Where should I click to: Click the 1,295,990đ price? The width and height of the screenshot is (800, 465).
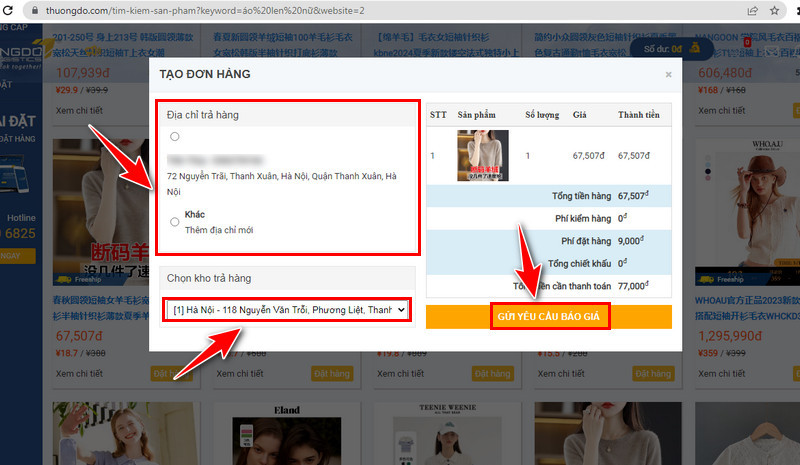730,336
